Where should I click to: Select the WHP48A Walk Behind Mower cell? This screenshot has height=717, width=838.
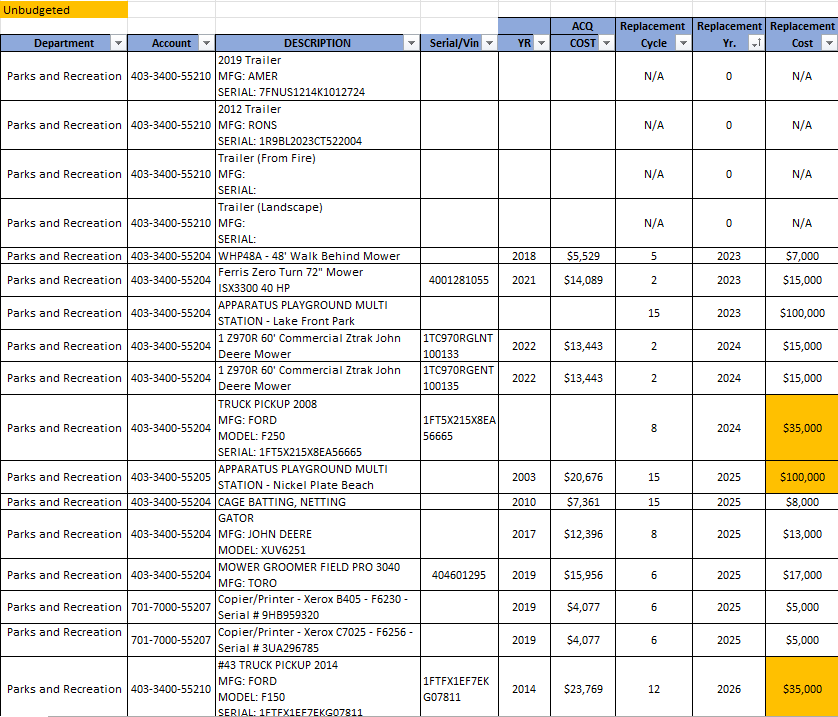pos(317,256)
